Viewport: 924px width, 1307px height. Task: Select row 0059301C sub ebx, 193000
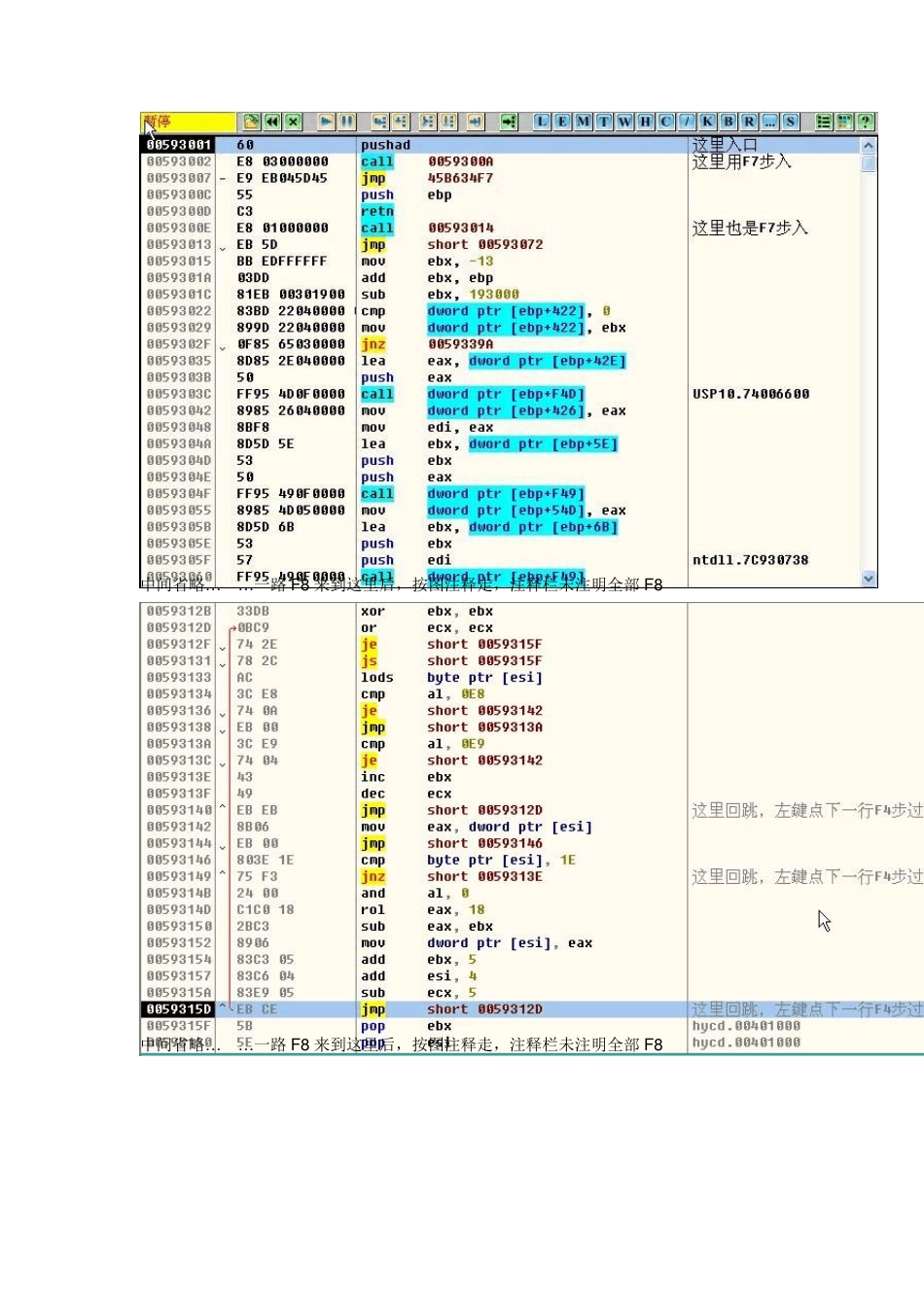pyautogui.click(x=500, y=294)
